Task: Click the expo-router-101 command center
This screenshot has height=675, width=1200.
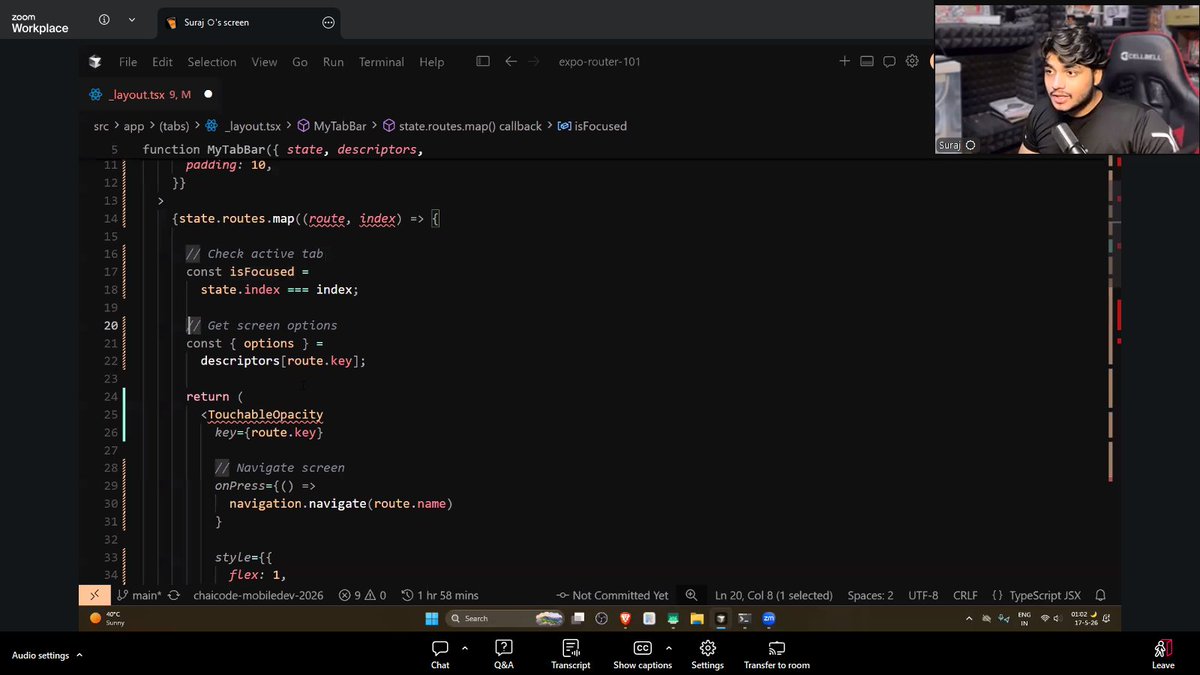Action: pos(599,62)
